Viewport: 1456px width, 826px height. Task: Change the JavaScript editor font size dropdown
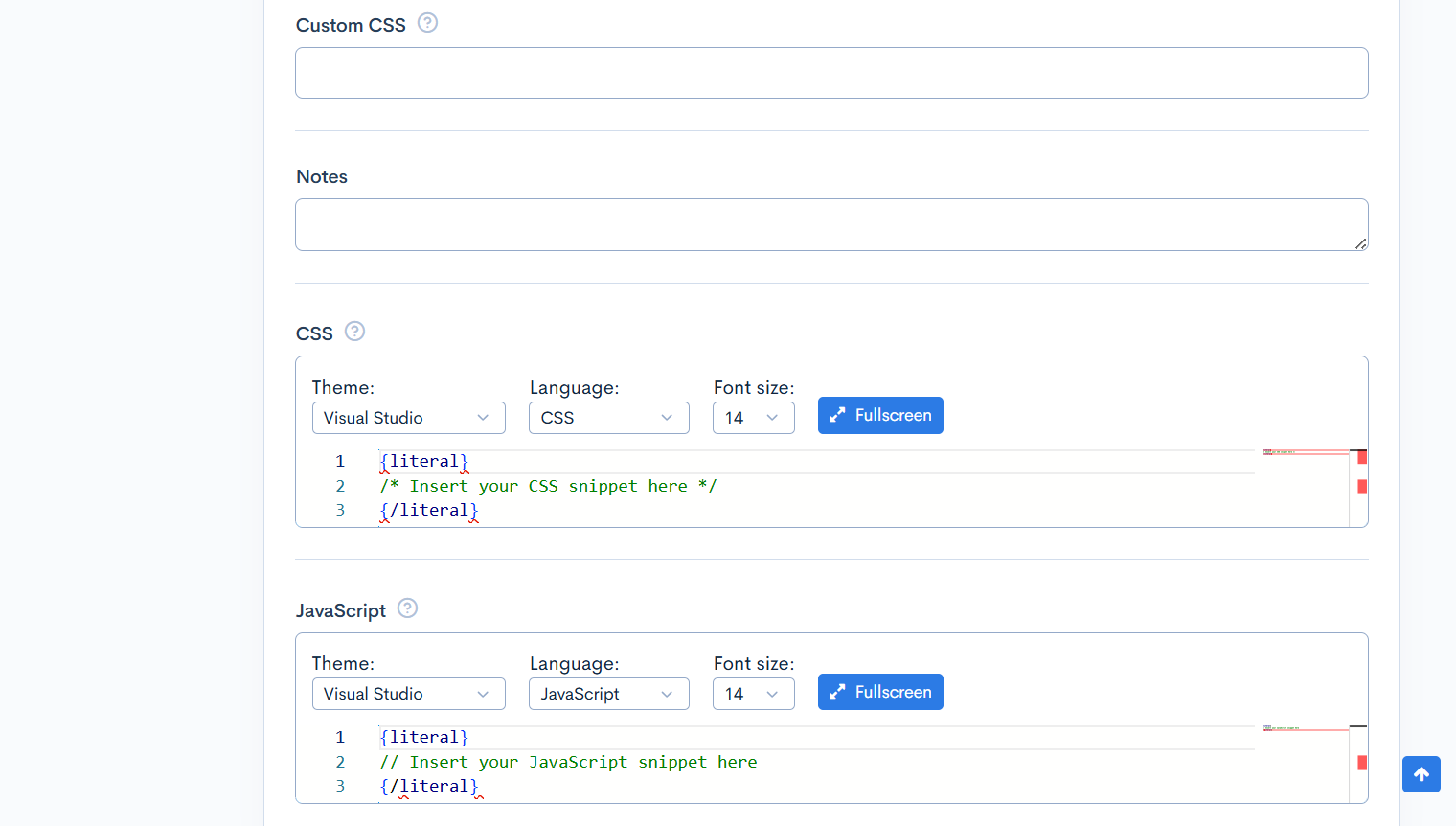753,694
